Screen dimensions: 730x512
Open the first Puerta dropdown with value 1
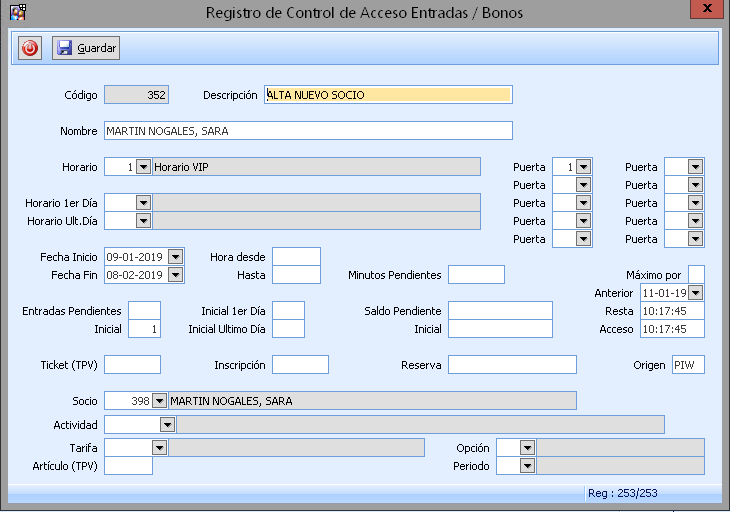click(584, 167)
